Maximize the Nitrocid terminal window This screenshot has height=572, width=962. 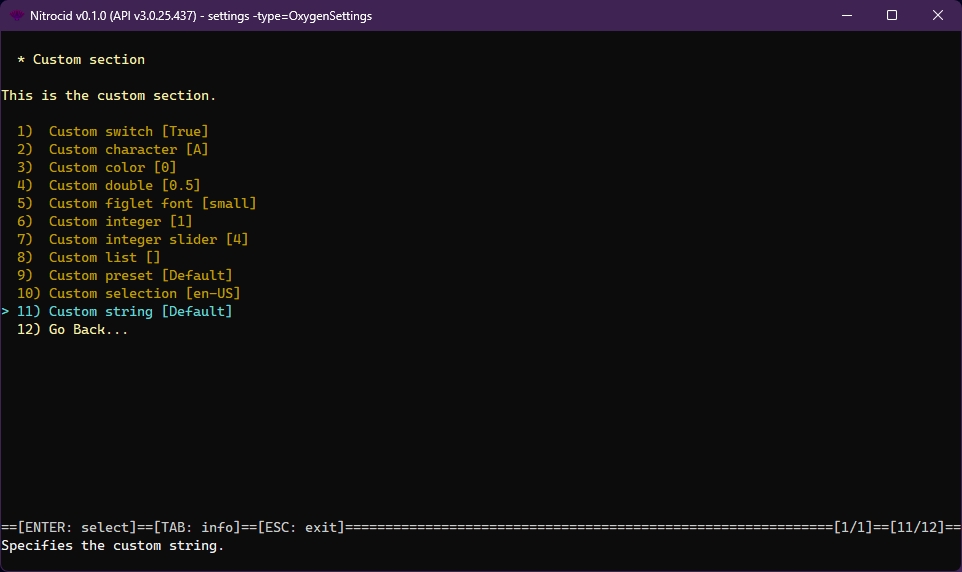coord(892,15)
